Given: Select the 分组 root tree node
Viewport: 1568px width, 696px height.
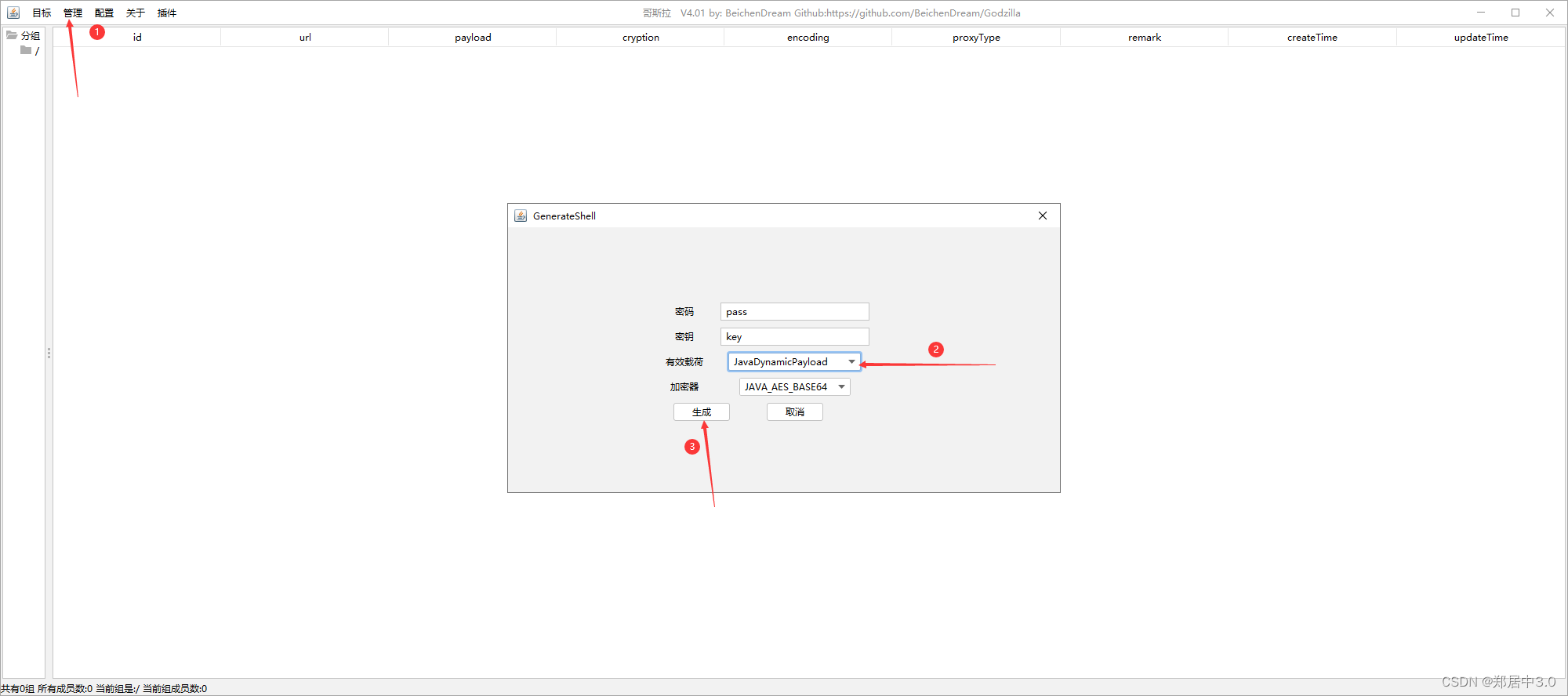Looking at the screenshot, I should 31,35.
